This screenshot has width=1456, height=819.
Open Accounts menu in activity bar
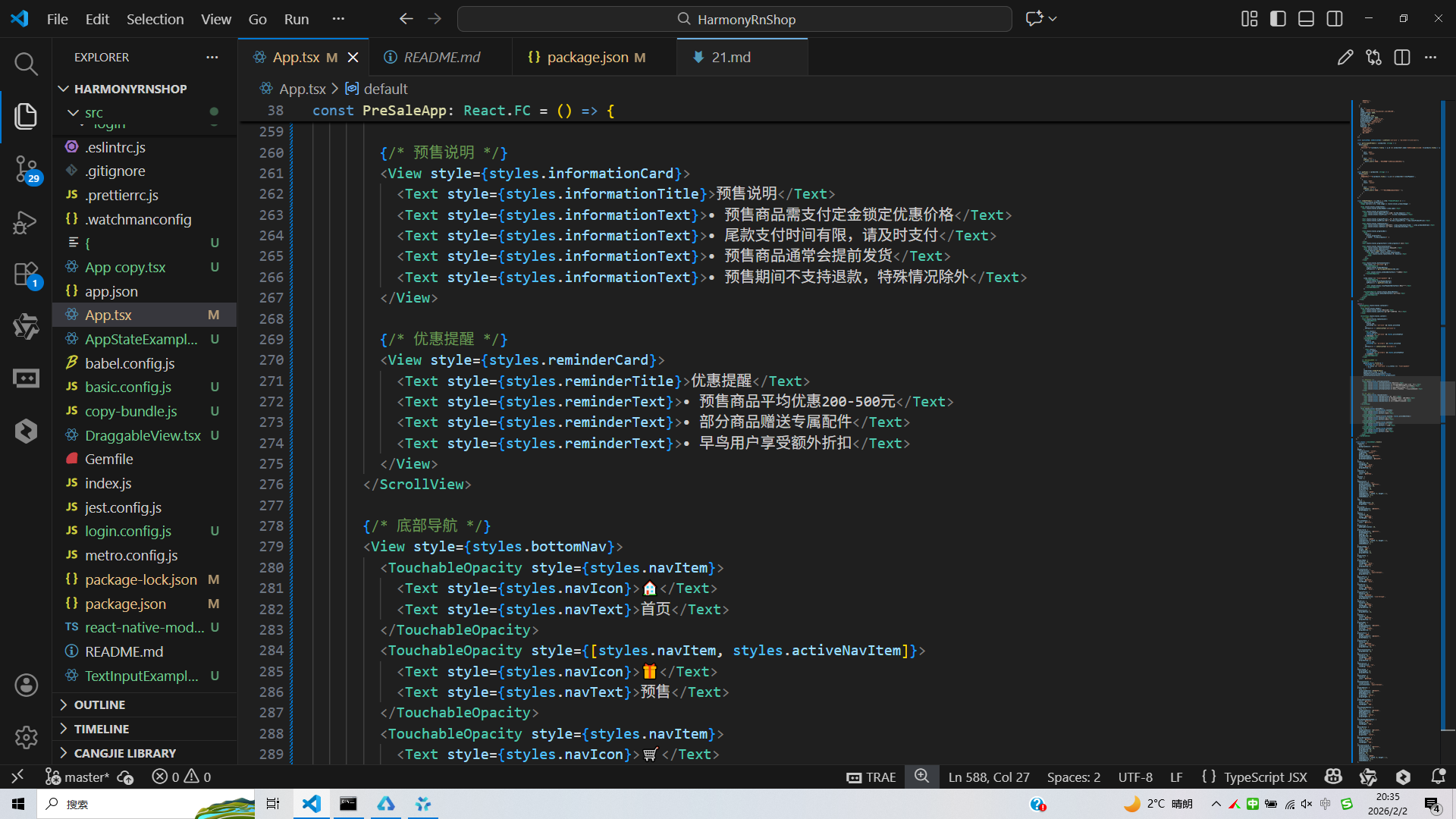[x=26, y=686]
